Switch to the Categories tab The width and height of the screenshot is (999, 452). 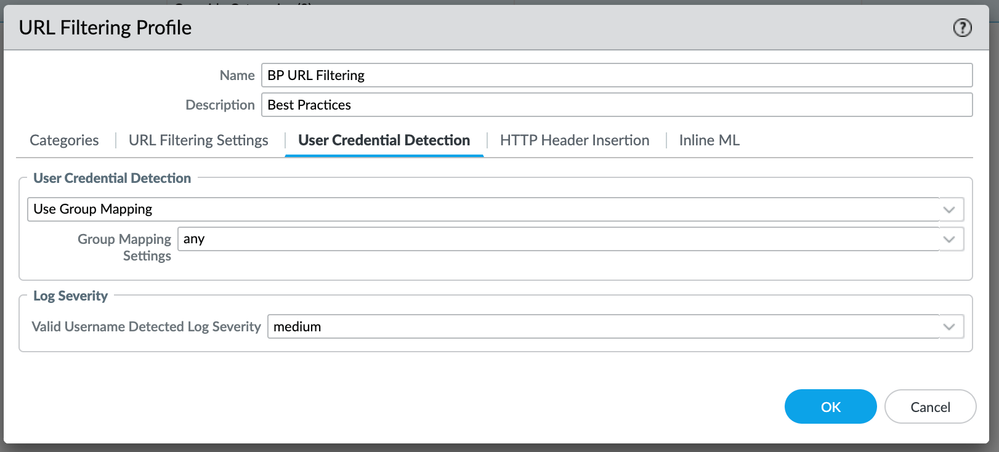point(64,140)
